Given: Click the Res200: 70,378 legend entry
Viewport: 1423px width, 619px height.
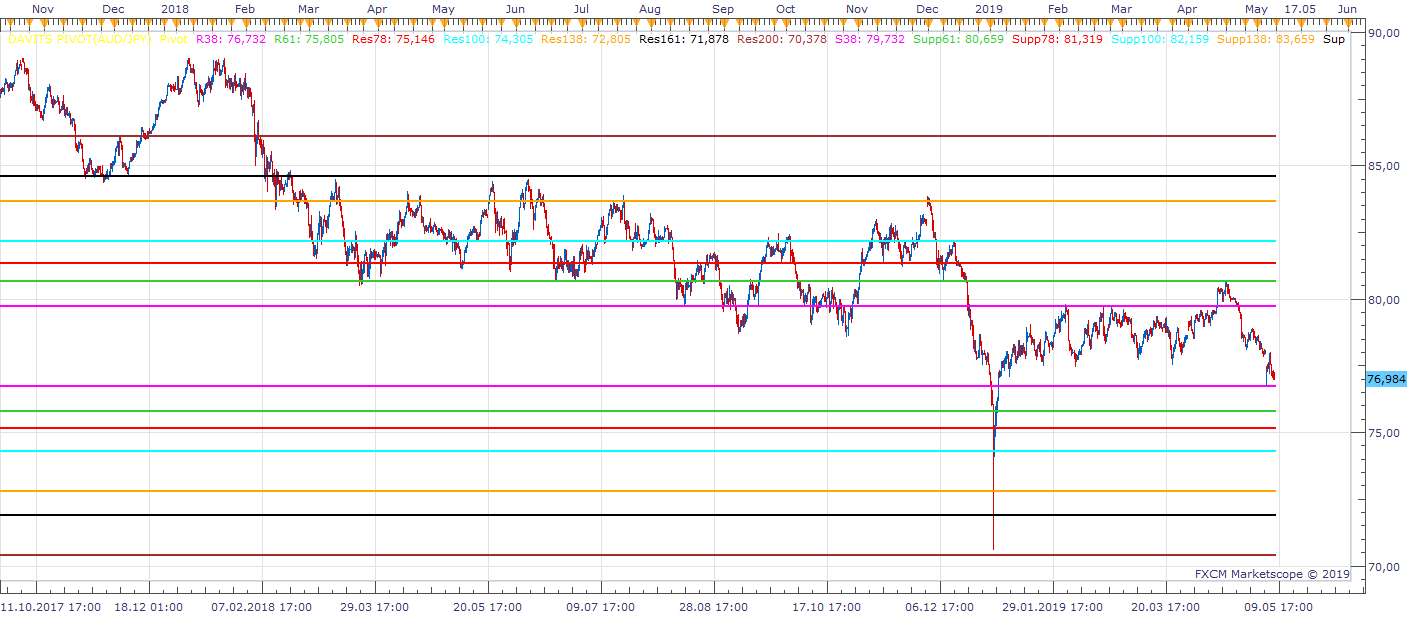Looking at the screenshot, I should 782,40.
